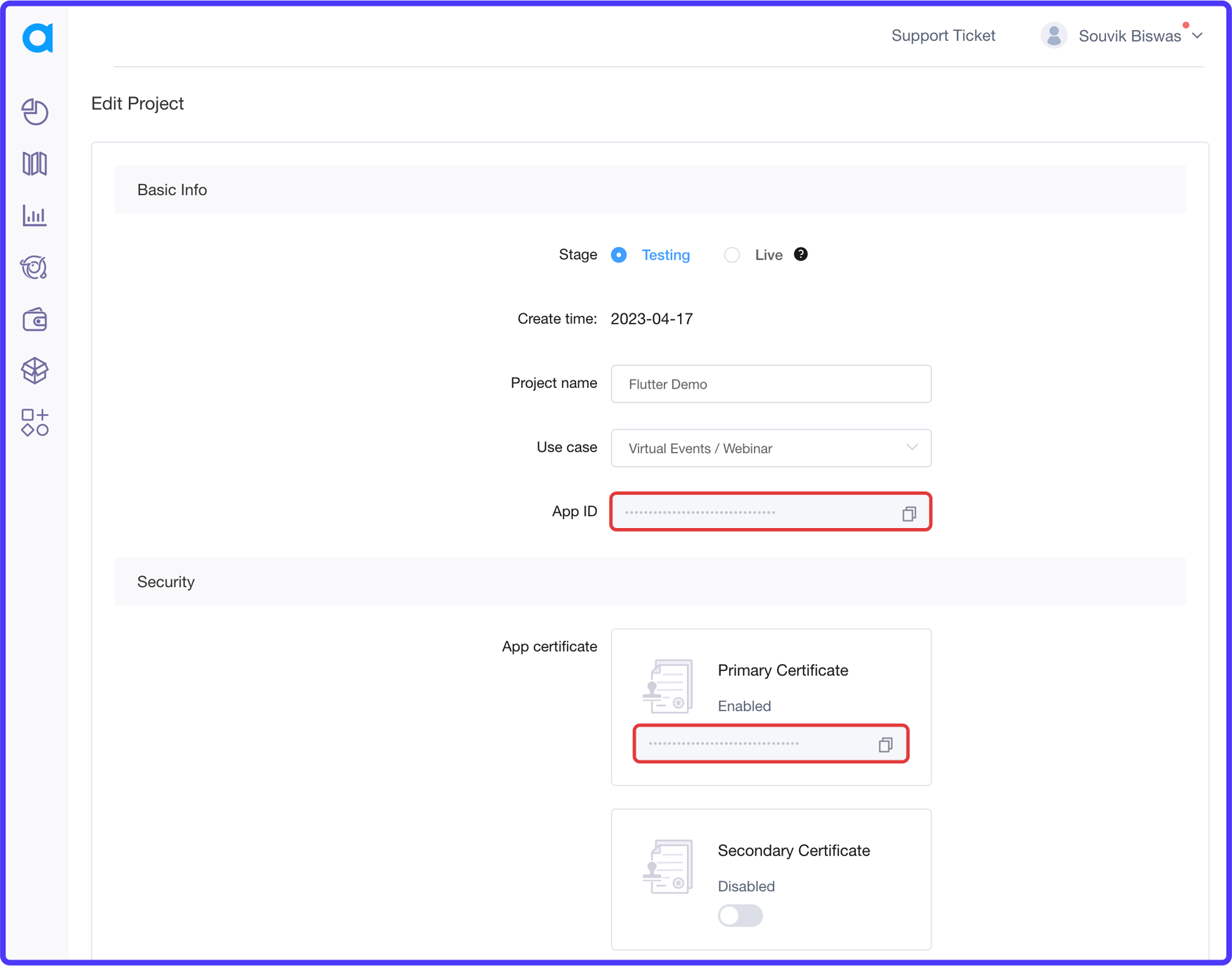
Task: Copy the App ID using the copy icon
Action: (909, 513)
